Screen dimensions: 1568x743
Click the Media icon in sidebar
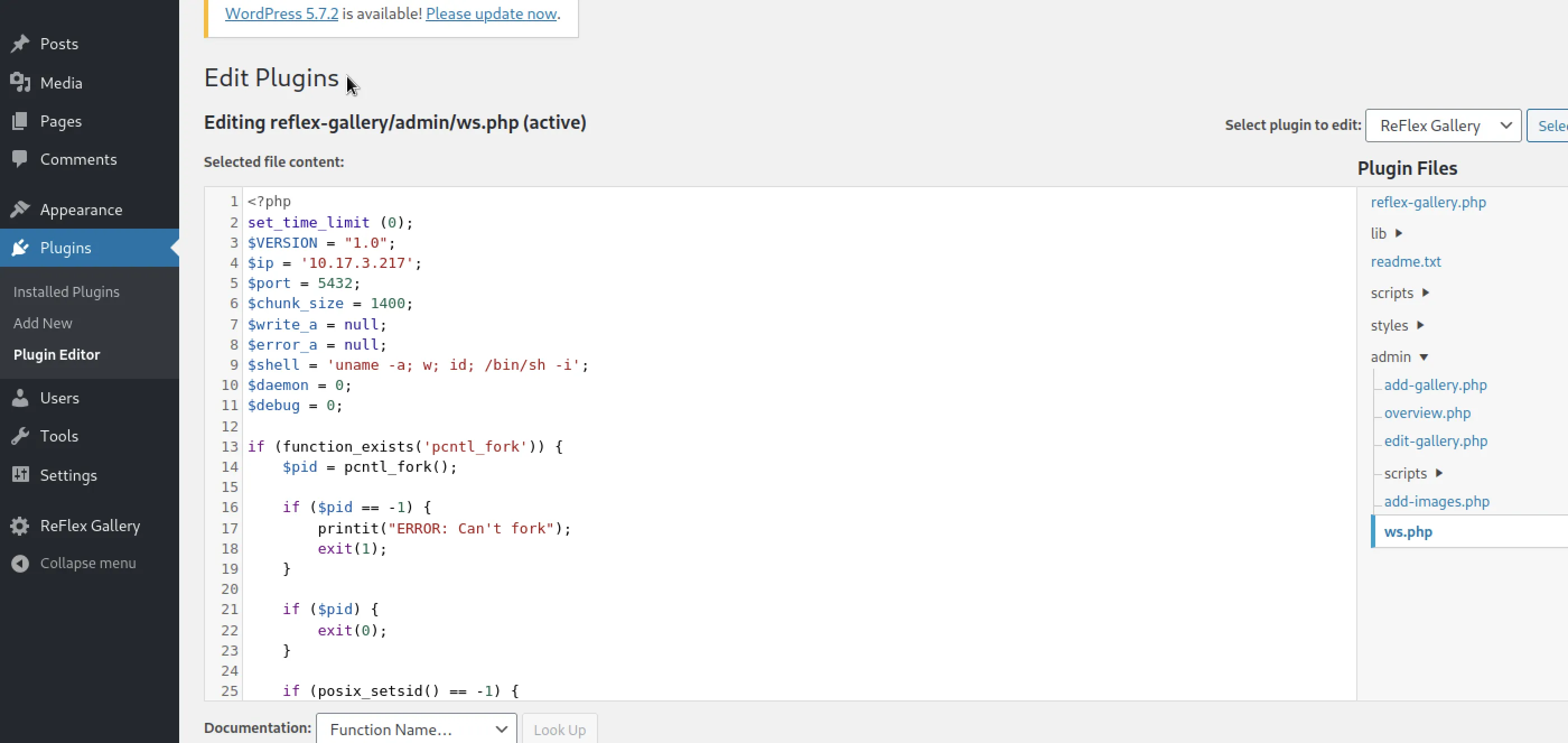[20, 82]
